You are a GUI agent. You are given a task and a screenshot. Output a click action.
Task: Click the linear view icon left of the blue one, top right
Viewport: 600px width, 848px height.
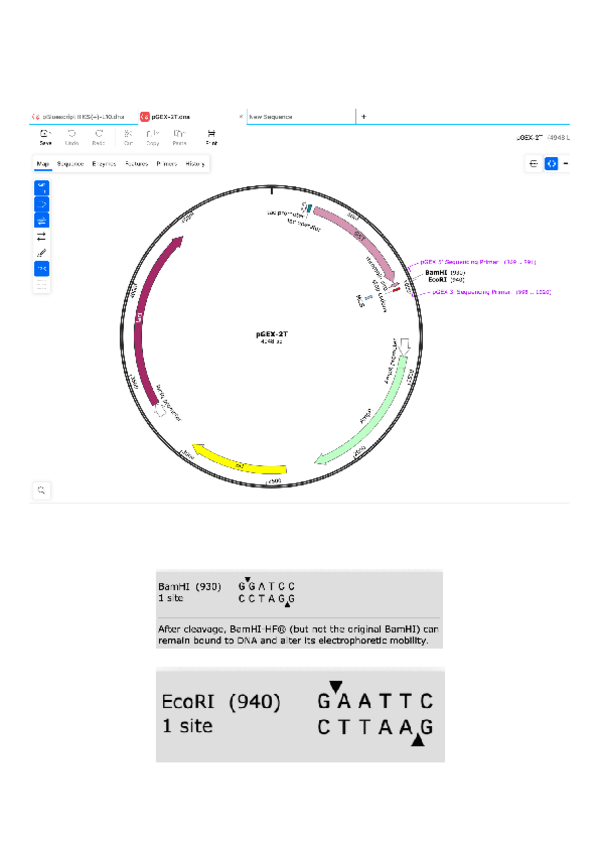pos(533,163)
